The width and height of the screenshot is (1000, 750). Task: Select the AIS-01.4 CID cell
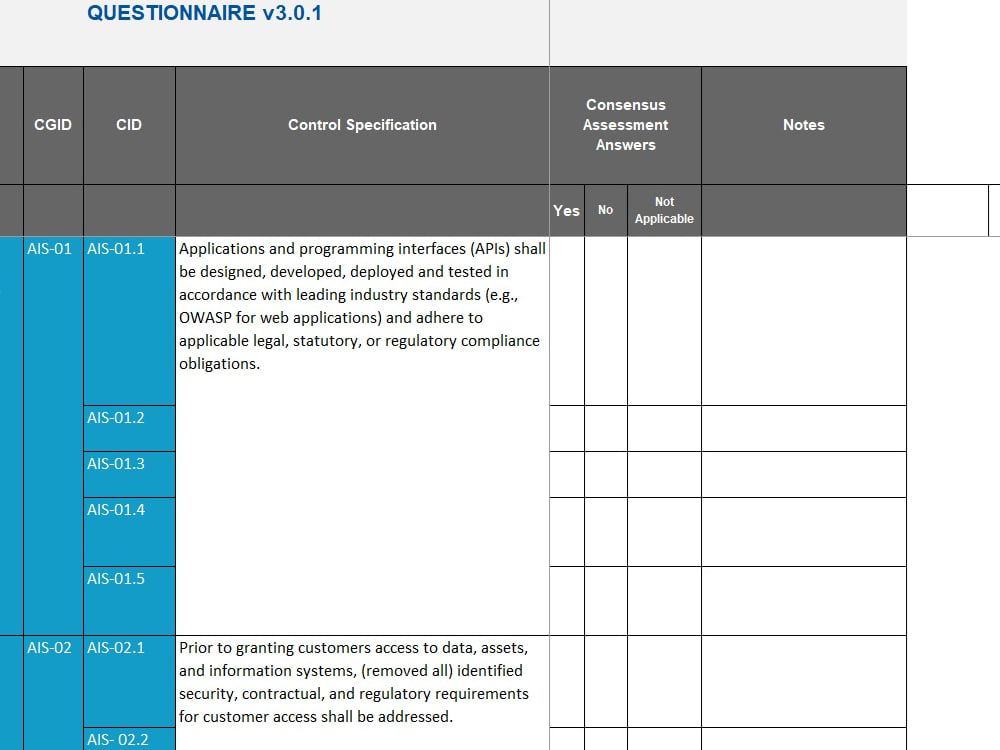129,532
